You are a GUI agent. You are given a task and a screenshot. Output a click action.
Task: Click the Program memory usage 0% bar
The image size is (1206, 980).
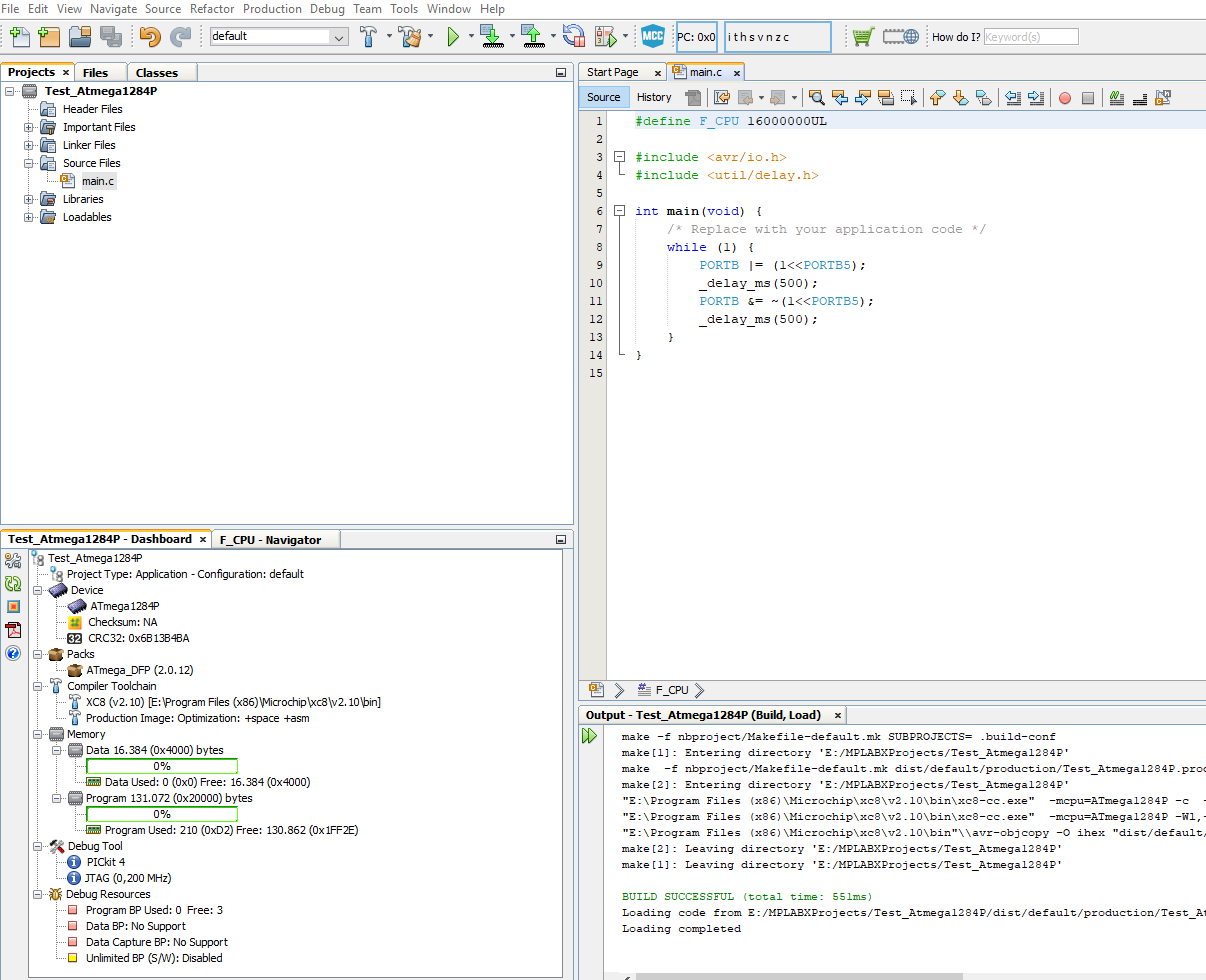162,814
